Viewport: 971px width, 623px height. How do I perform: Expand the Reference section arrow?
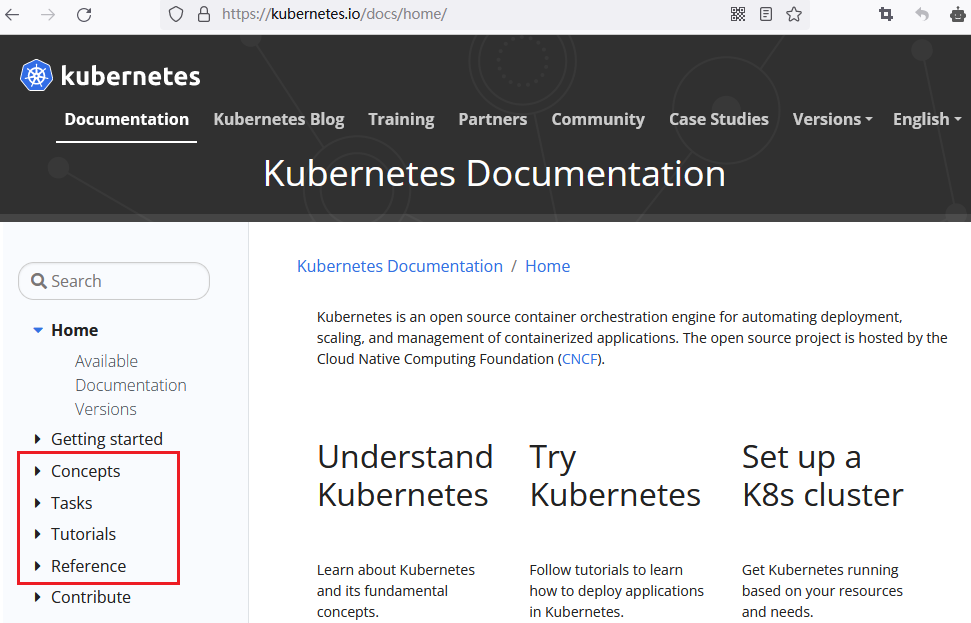coord(38,566)
